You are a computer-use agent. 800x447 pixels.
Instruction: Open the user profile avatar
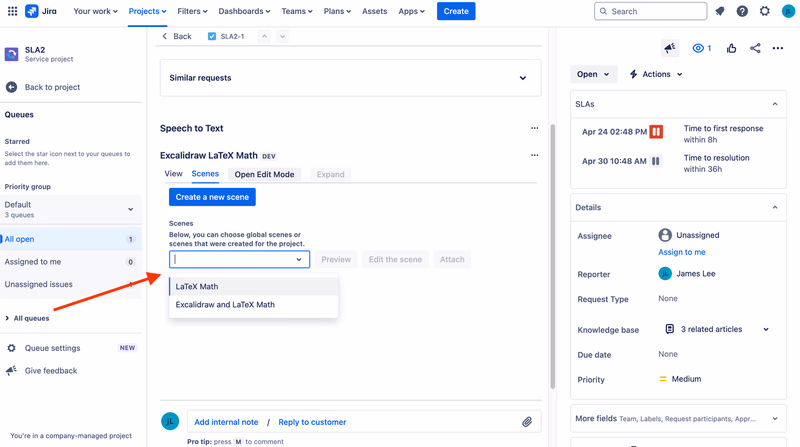pyautogui.click(x=788, y=11)
